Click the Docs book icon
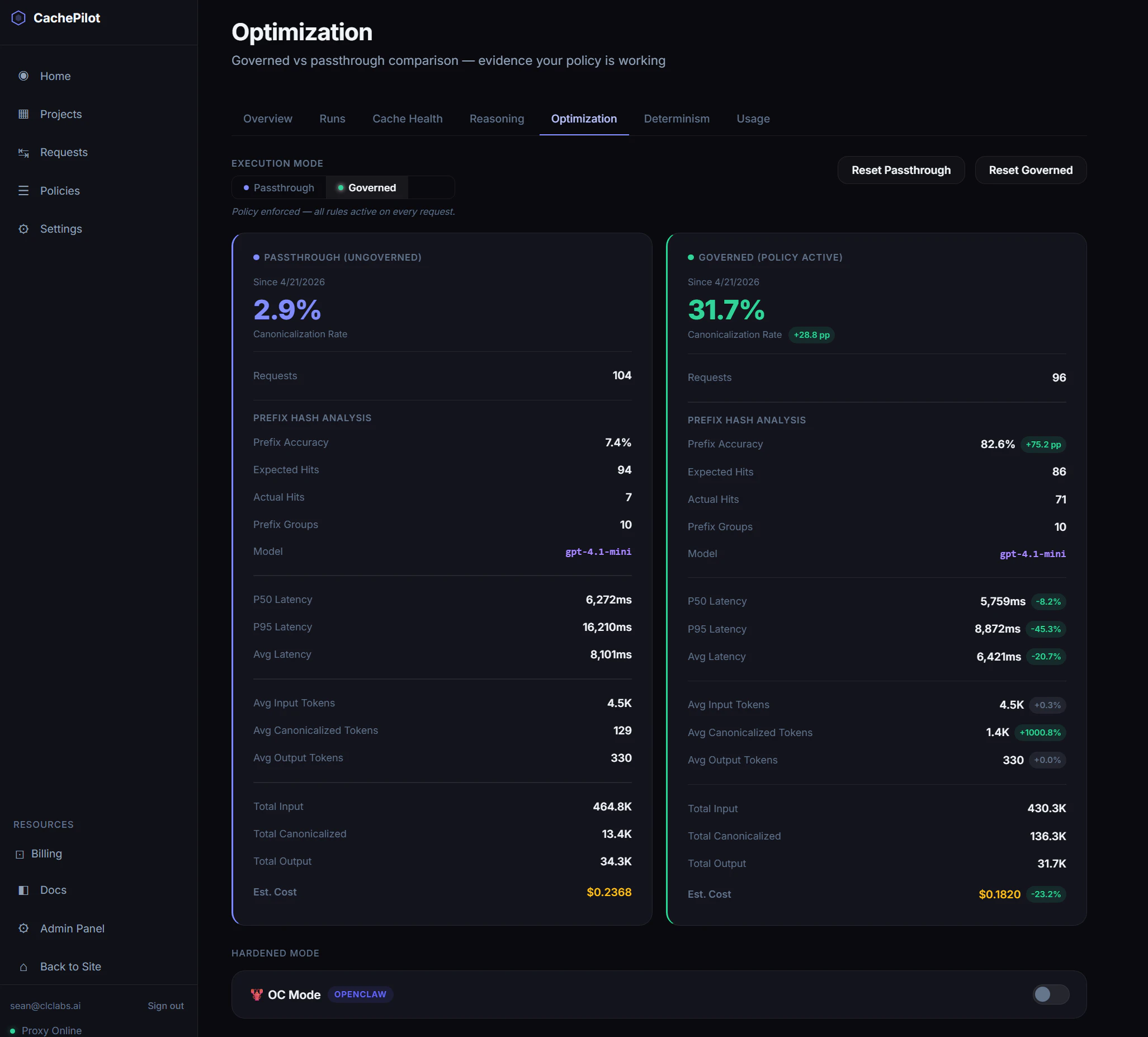 point(23,890)
